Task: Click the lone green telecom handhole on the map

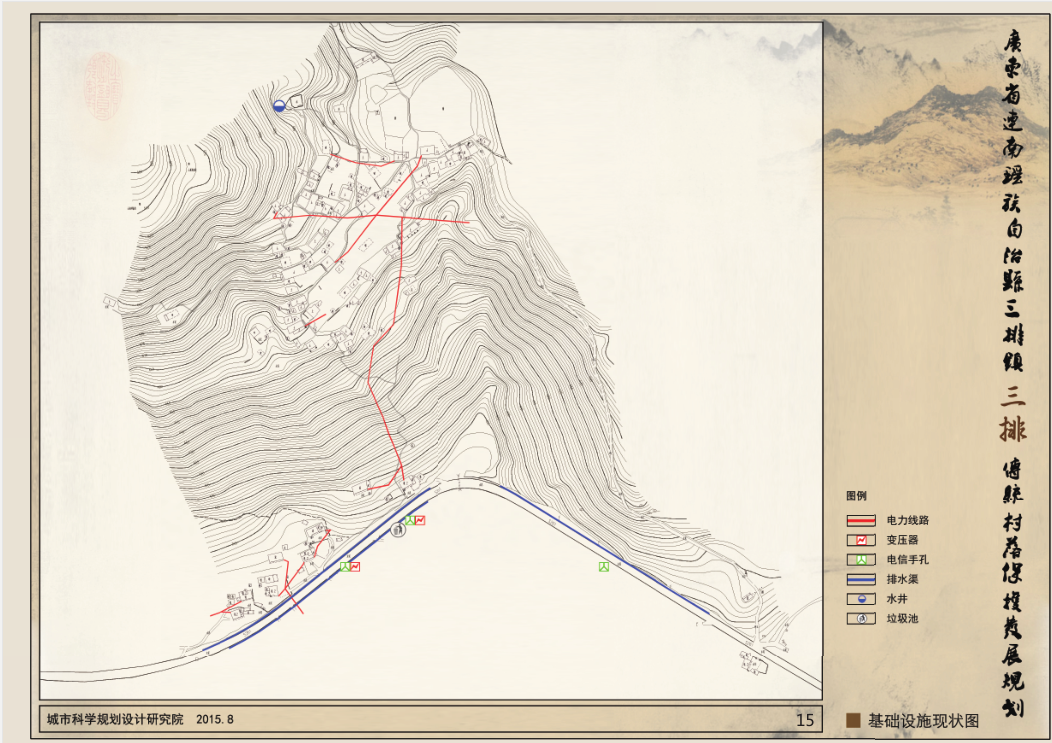Action: 603,567
